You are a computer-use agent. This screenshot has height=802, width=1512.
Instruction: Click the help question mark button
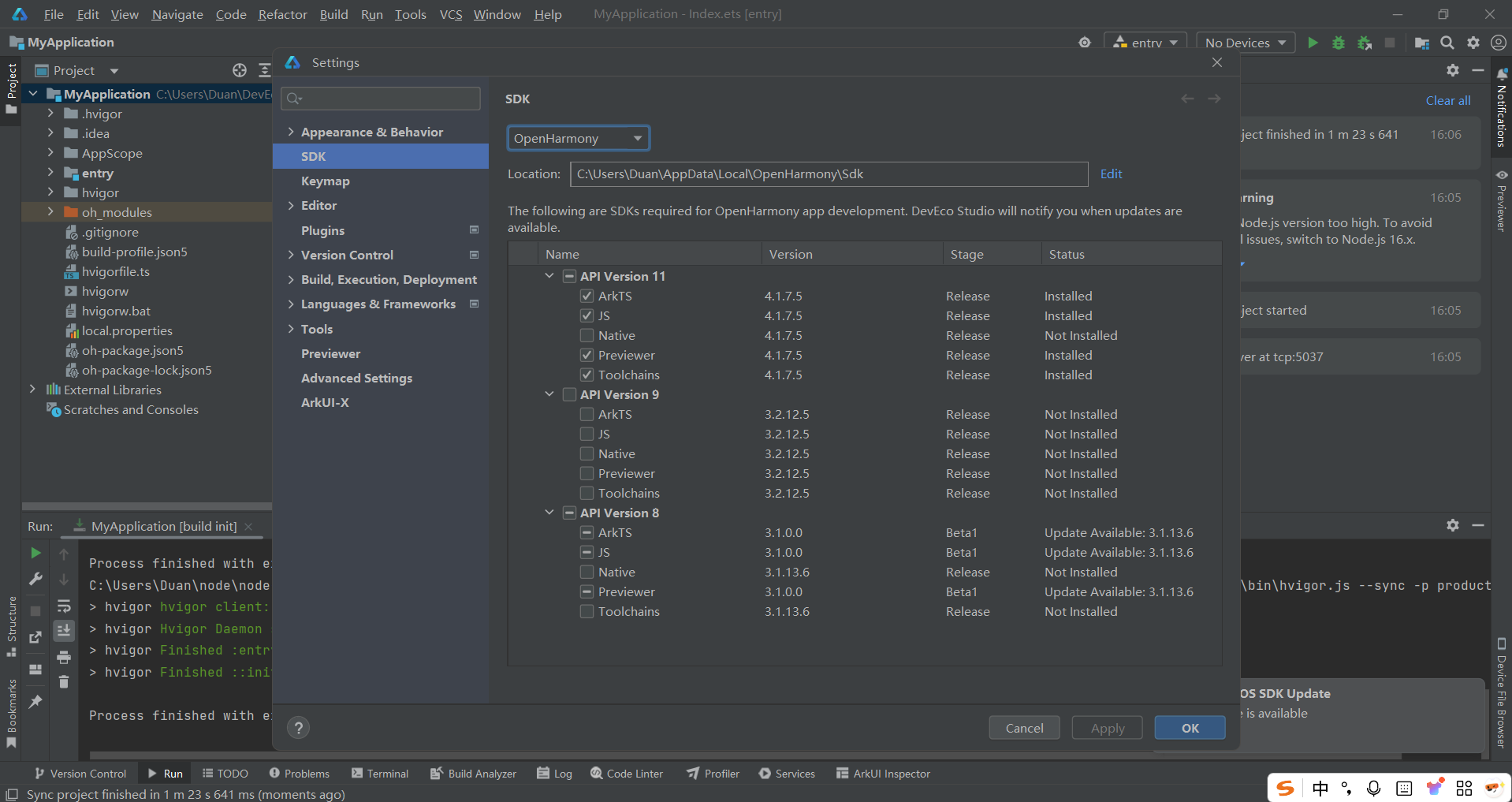click(298, 728)
